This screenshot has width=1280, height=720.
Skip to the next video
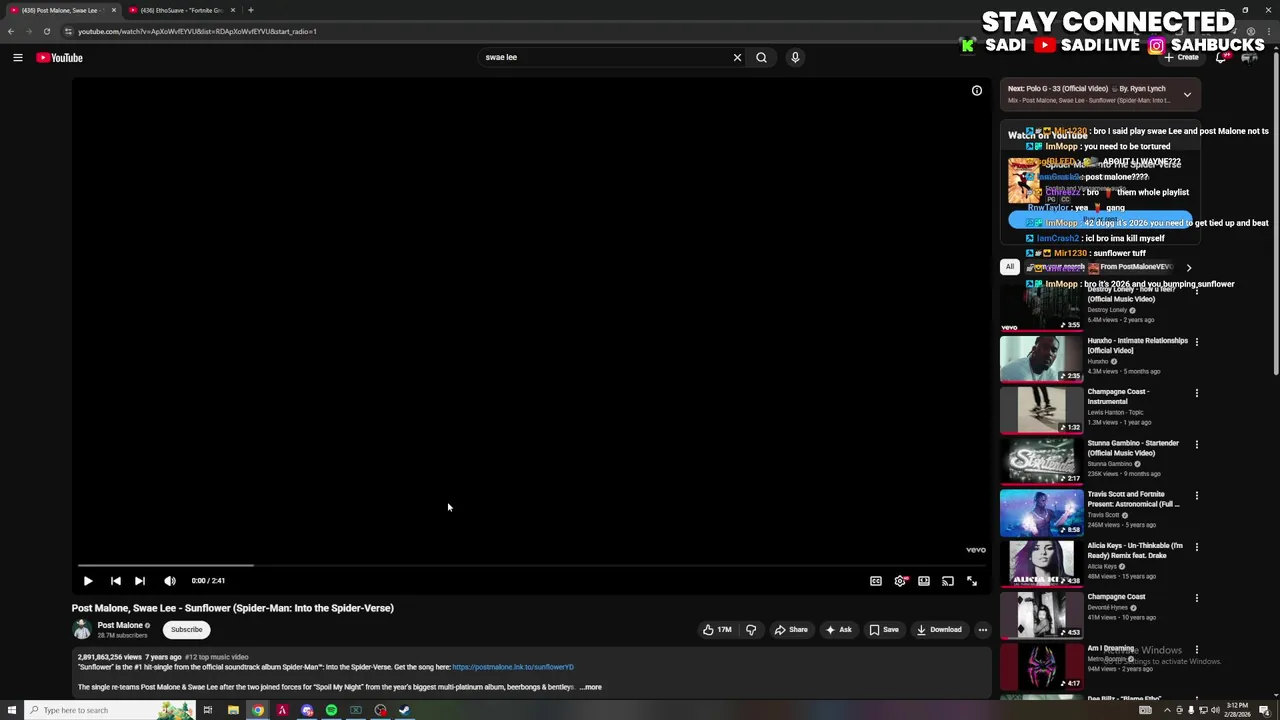(140, 581)
